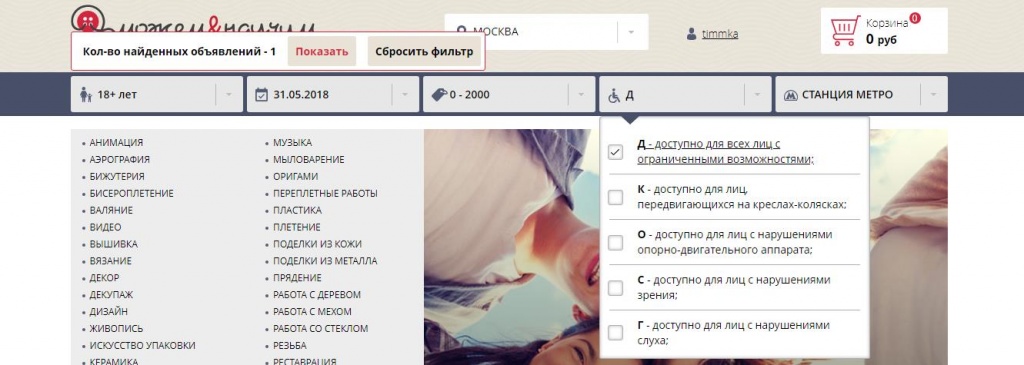Open the Аэрография category
The width and height of the screenshot is (1024, 365).
[120, 159]
